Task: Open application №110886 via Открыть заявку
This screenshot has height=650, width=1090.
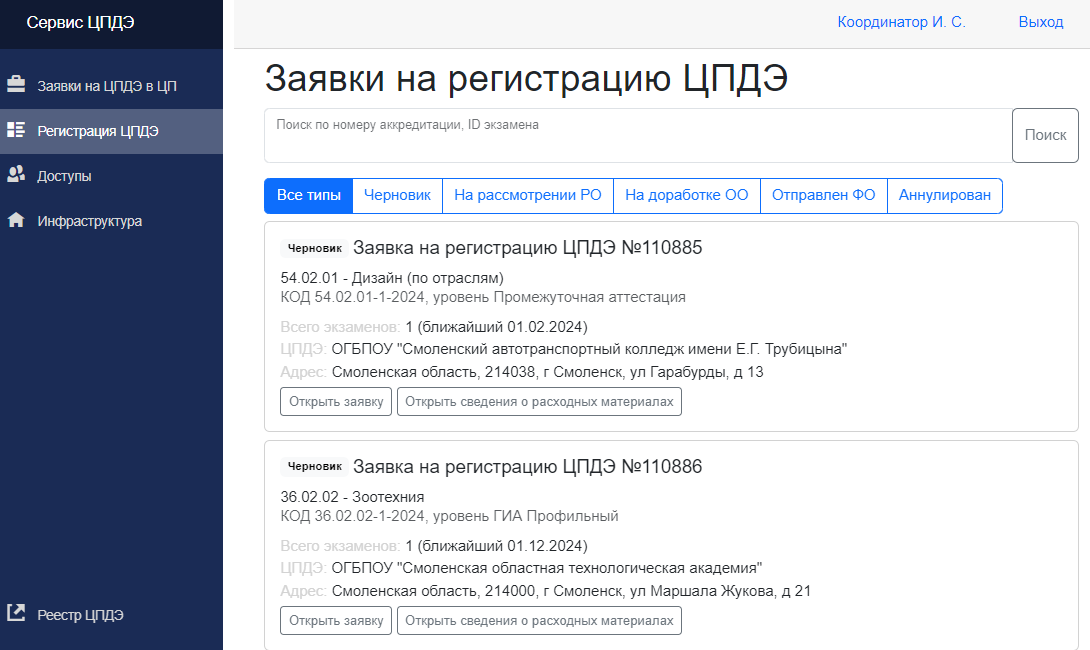Action: [x=336, y=621]
